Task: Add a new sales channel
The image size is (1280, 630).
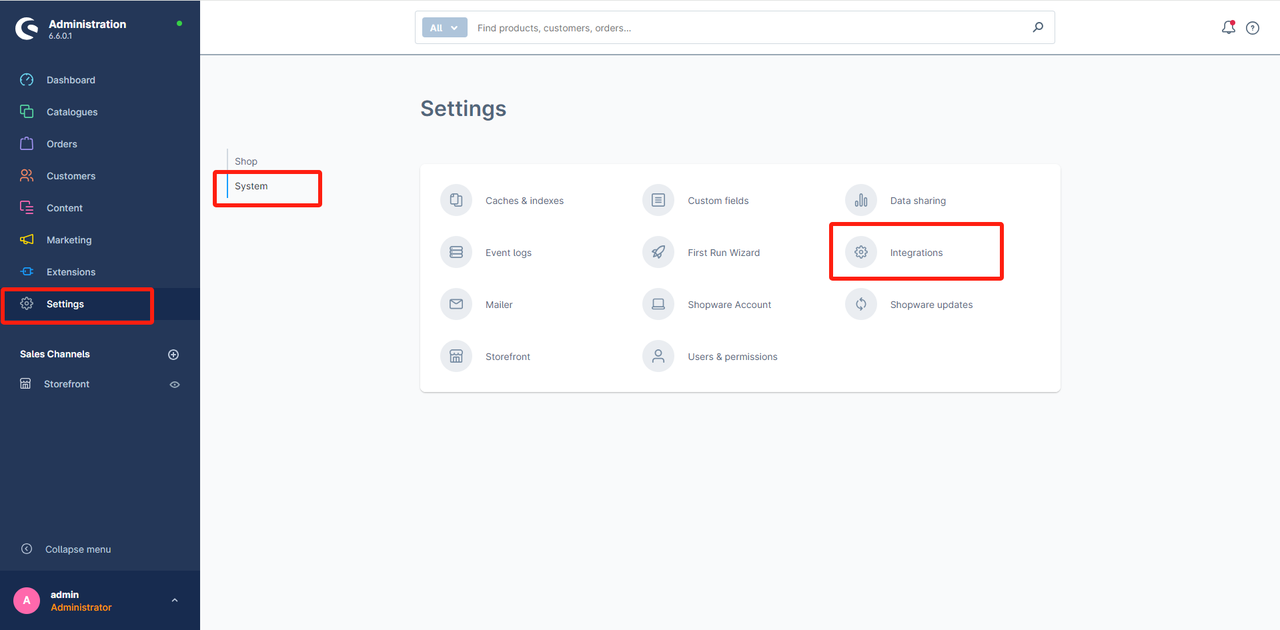Action: 173,355
